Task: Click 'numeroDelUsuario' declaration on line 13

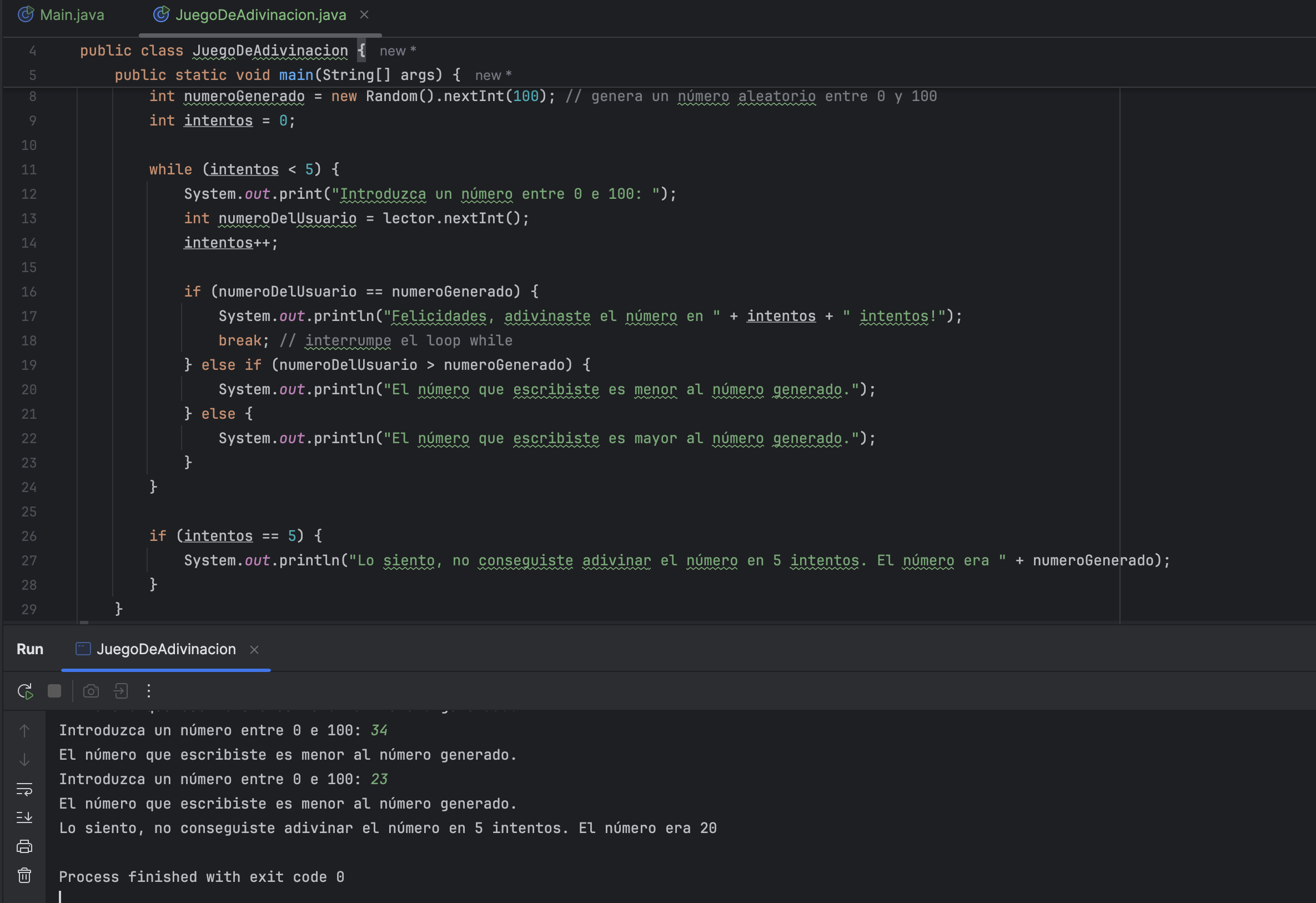Action: pyautogui.click(x=287, y=218)
